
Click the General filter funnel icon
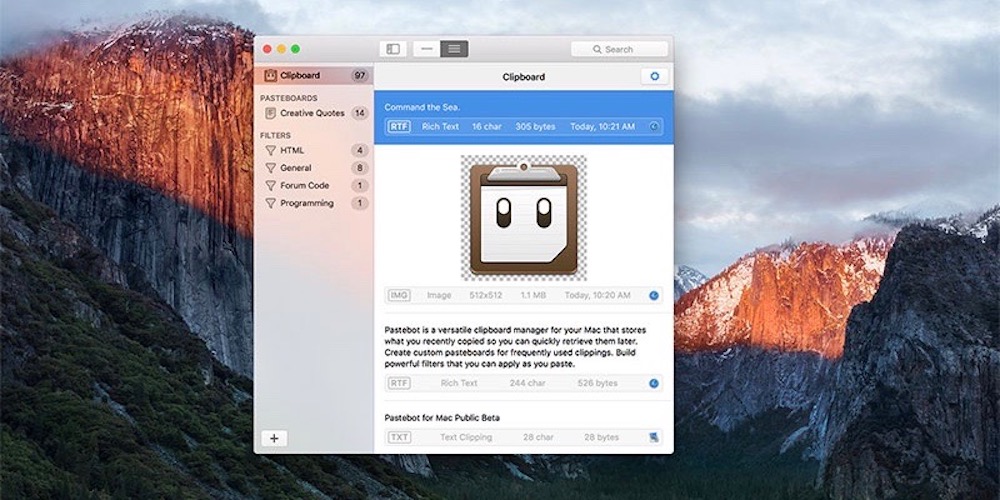click(270, 169)
